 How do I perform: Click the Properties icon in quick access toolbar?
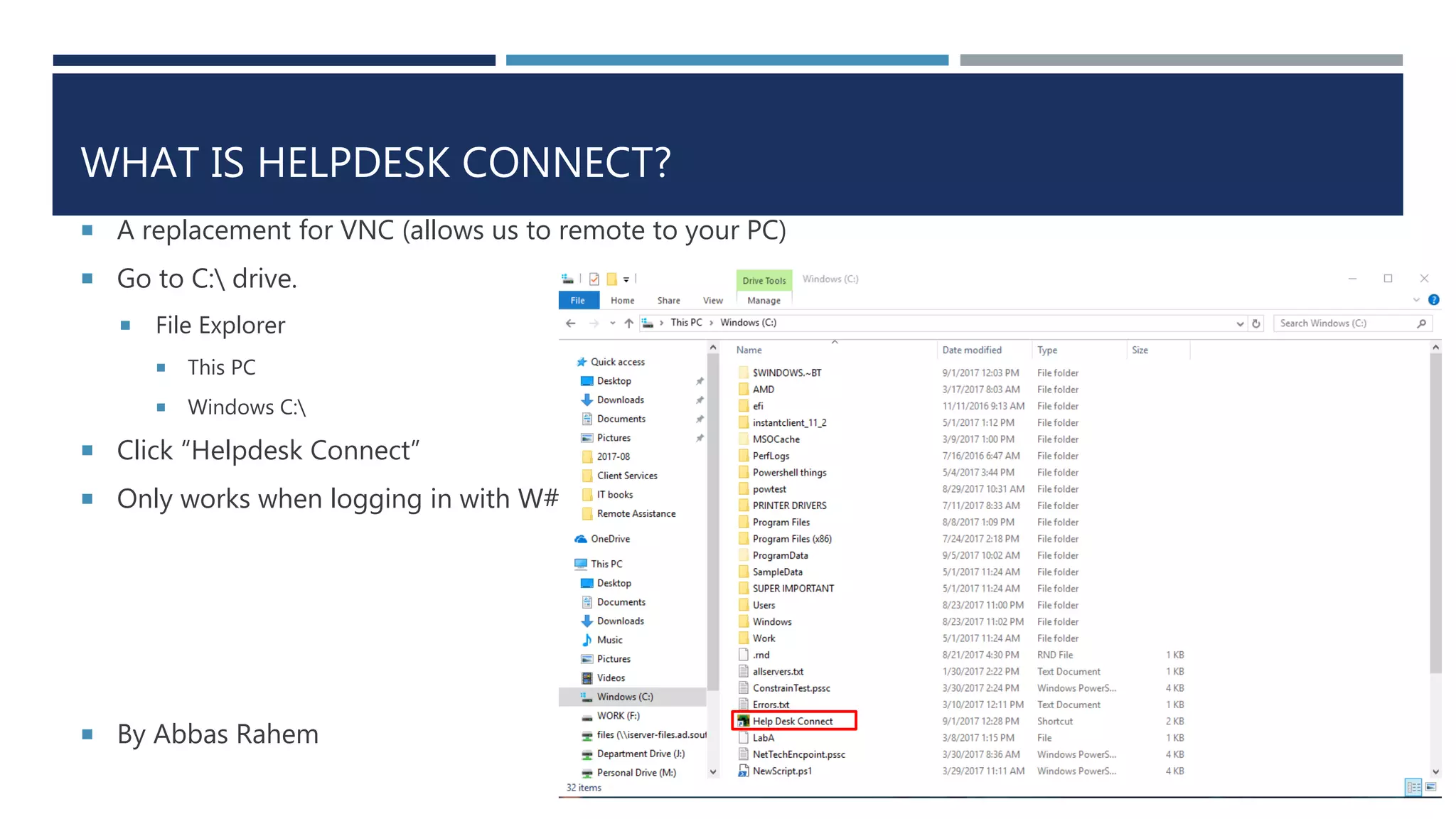(594, 279)
